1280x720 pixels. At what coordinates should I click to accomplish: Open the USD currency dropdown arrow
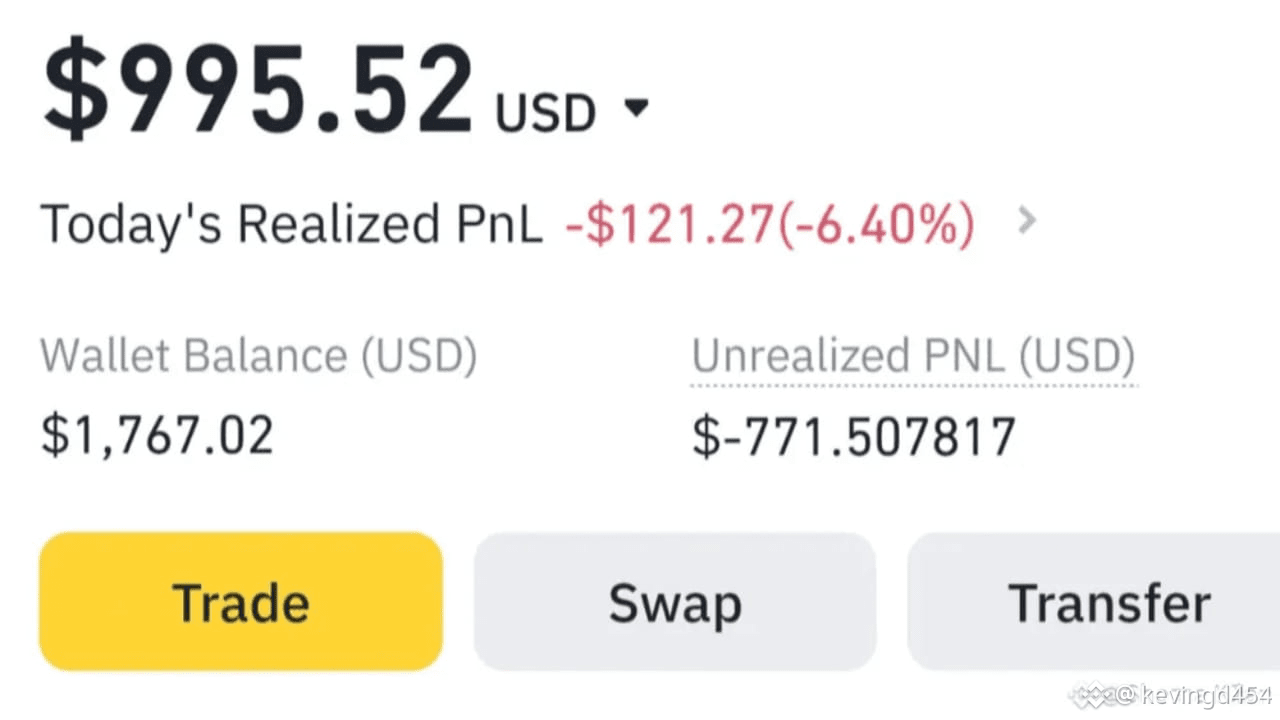coord(636,107)
